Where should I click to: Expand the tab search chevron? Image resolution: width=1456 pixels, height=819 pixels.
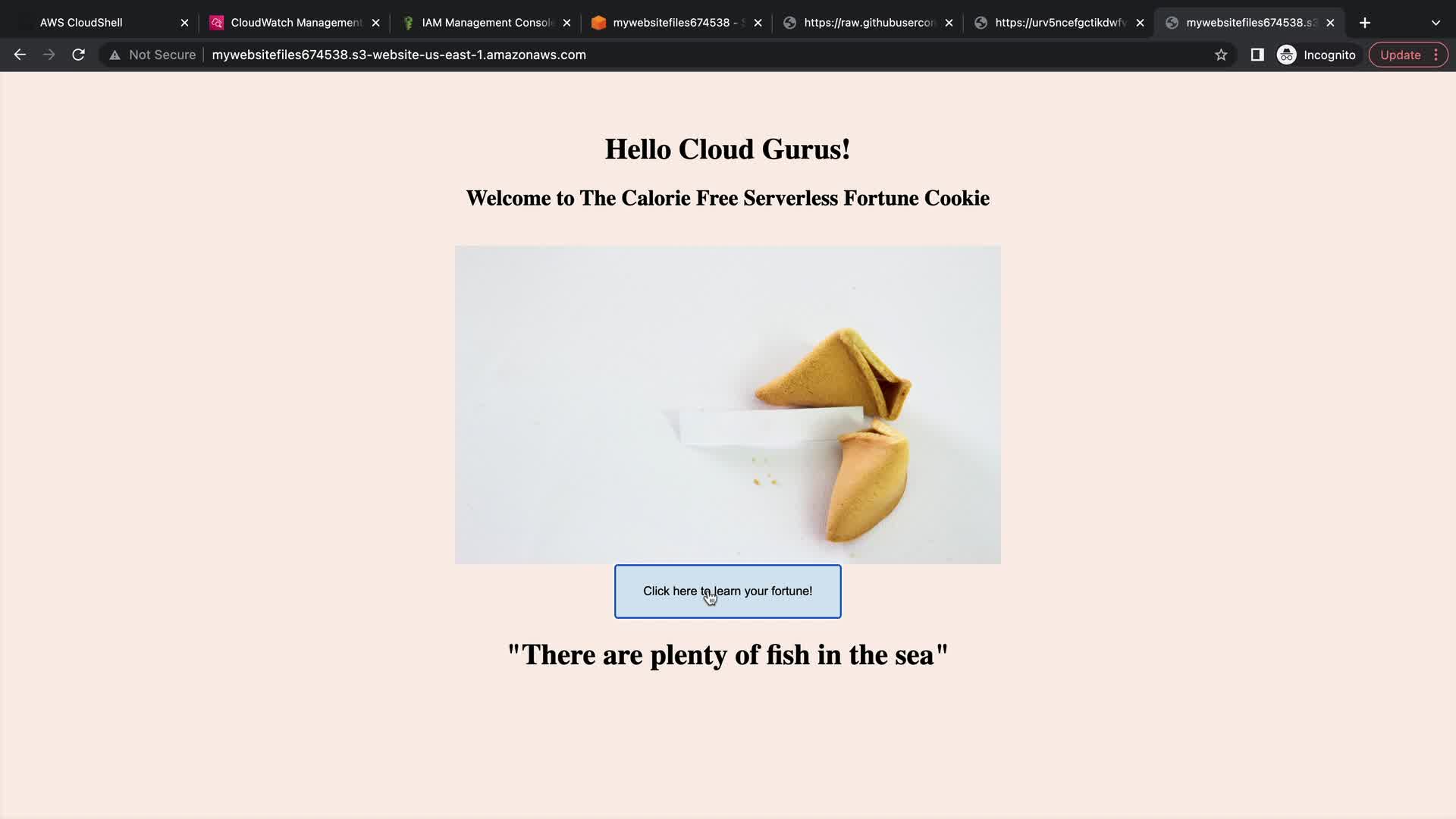[1436, 23]
